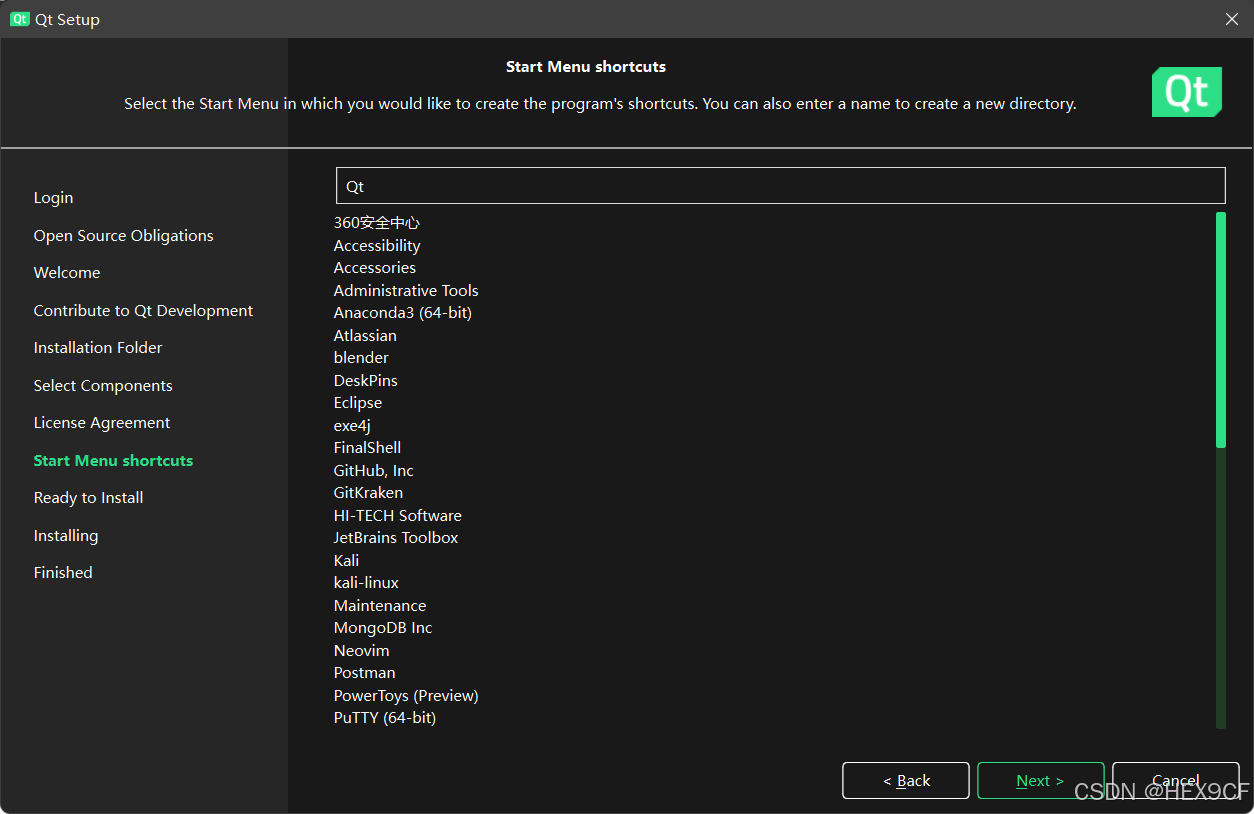The width and height of the screenshot is (1254, 814).
Task: Select the Accessories folder entry
Action: click(x=375, y=268)
